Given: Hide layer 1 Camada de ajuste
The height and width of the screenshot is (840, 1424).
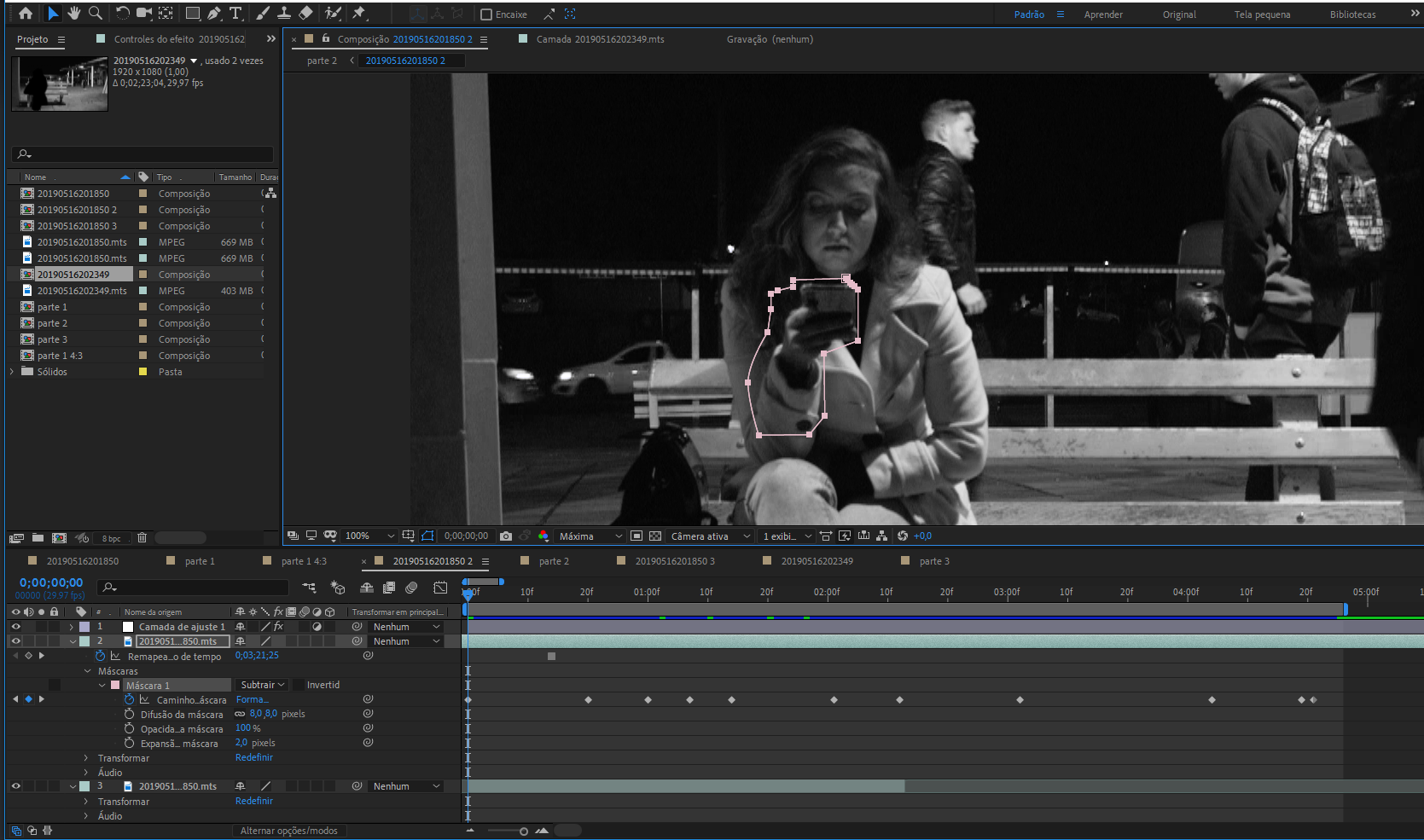Looking at the screenshot, I should tap(15, 627).
